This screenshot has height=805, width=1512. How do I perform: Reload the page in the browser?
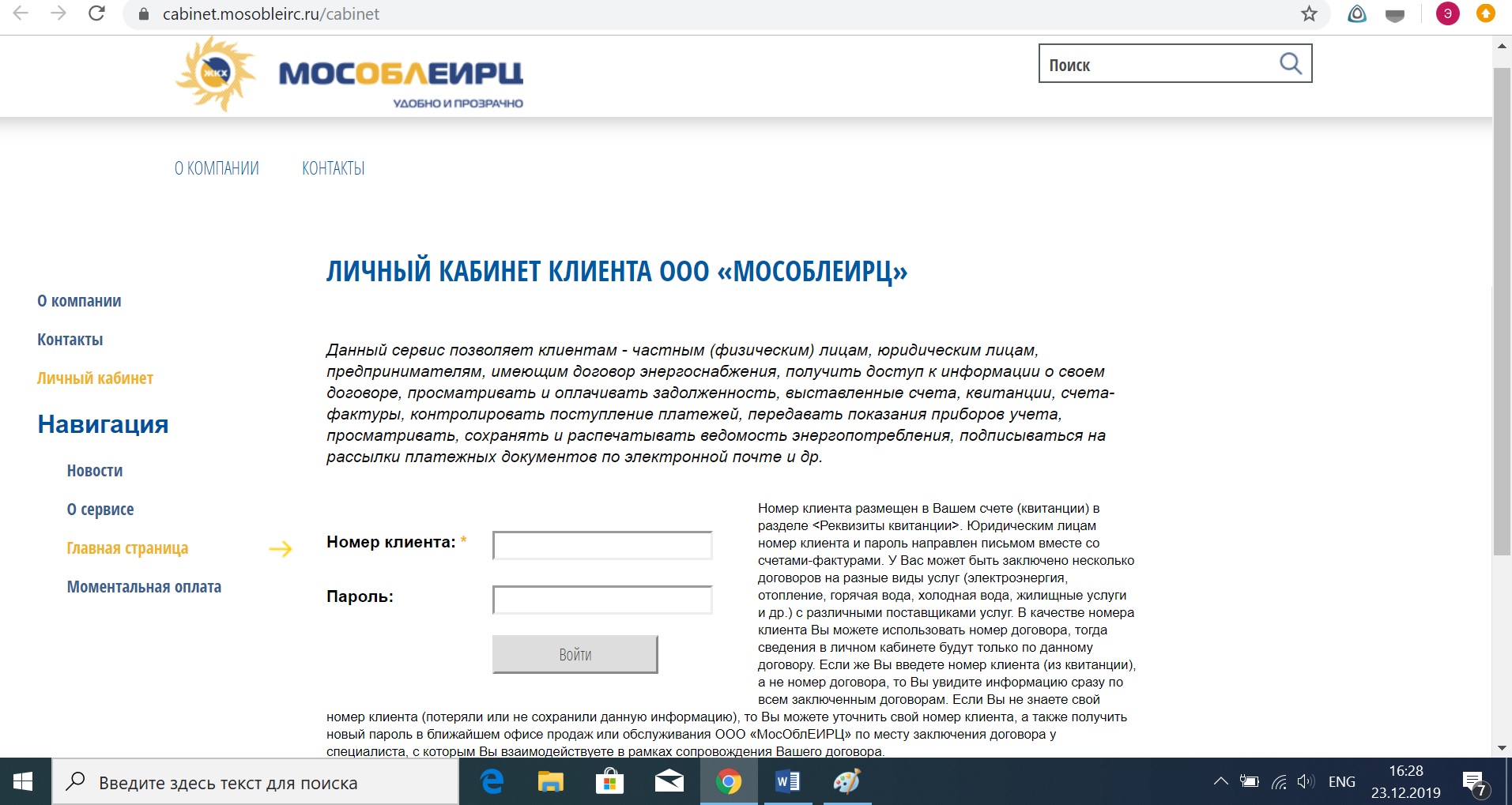[96, 14]
